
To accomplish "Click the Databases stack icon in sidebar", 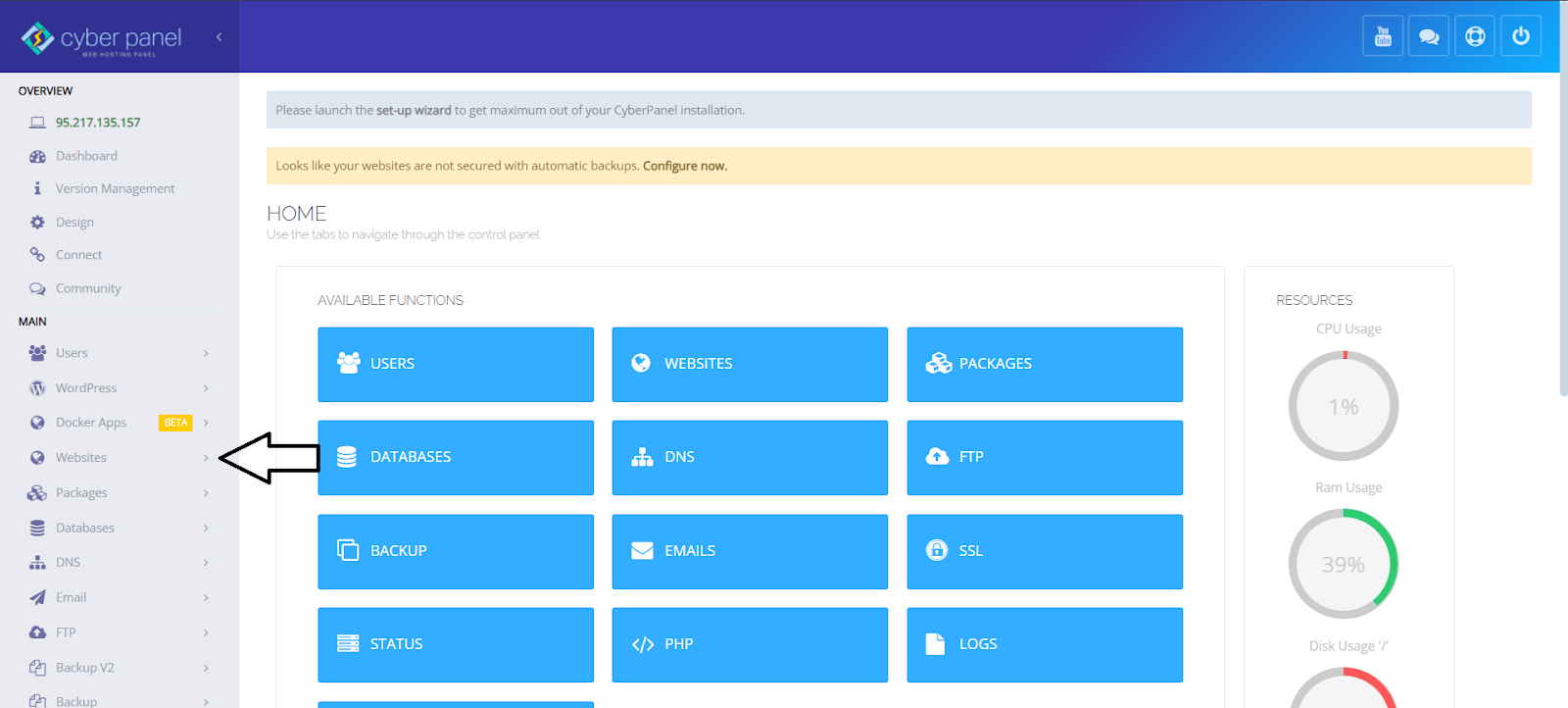I will (x=37, y=528).
